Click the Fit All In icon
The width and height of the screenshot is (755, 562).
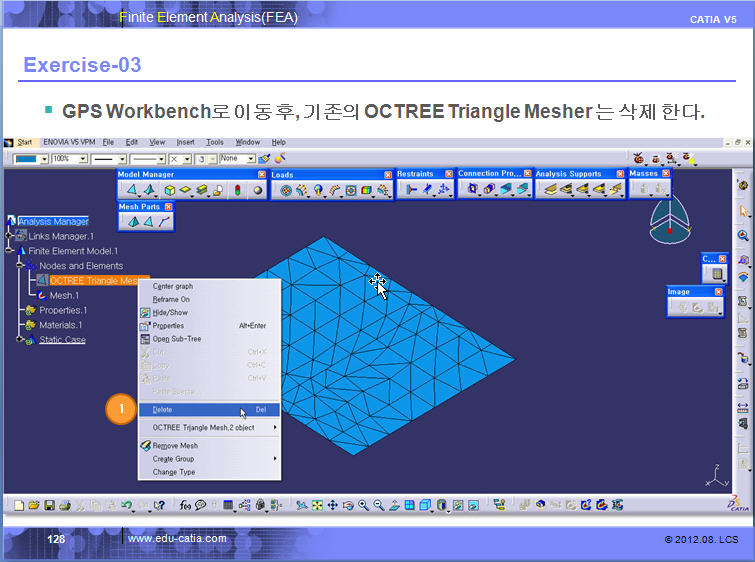click(x=317, y=505)
